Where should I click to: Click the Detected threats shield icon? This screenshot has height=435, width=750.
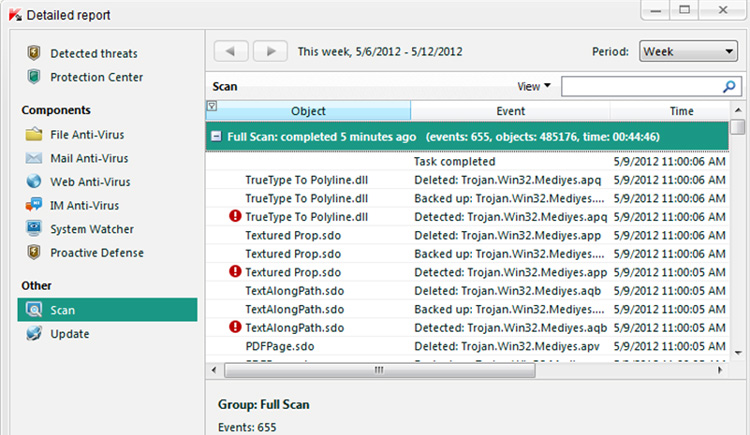click(x=34, y=53)
